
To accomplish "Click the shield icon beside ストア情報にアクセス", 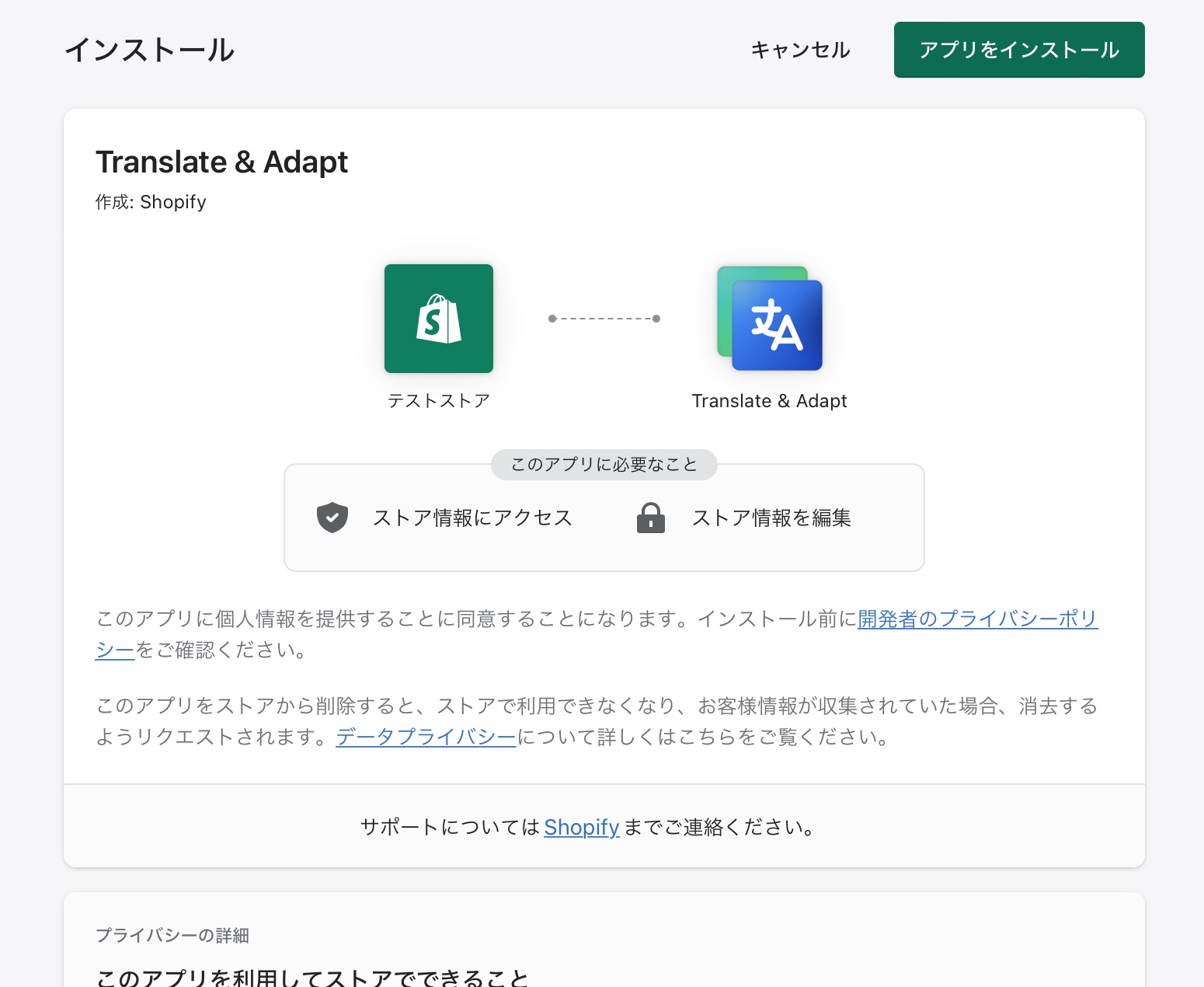I will 332,517.
